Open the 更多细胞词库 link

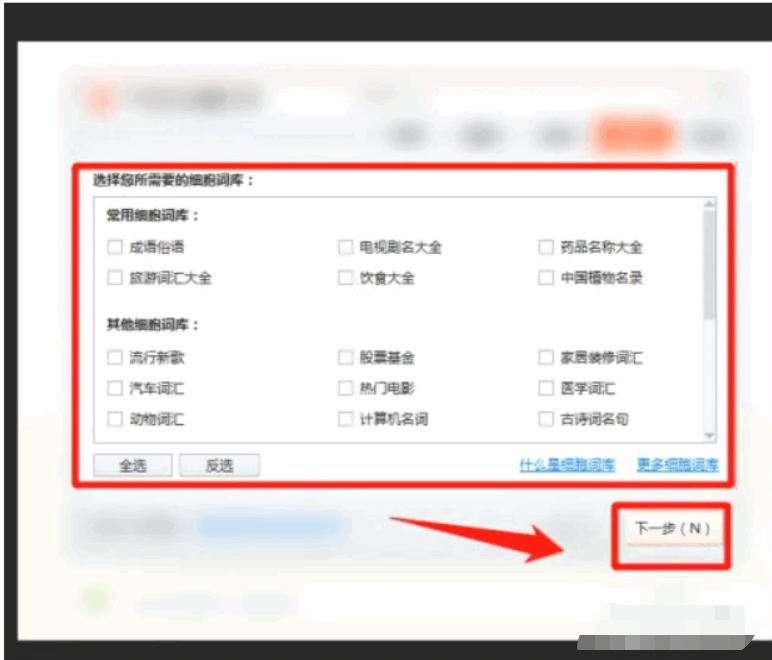tap(677, 465)
